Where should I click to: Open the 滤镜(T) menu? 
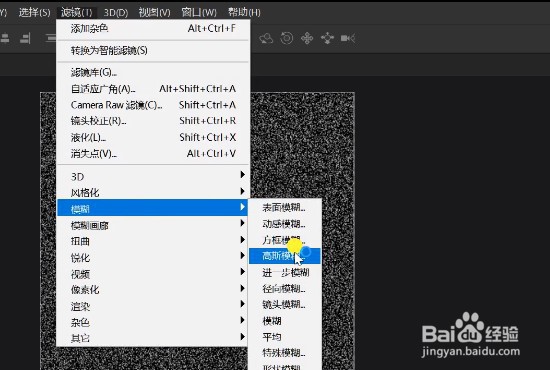pos(76,12)
